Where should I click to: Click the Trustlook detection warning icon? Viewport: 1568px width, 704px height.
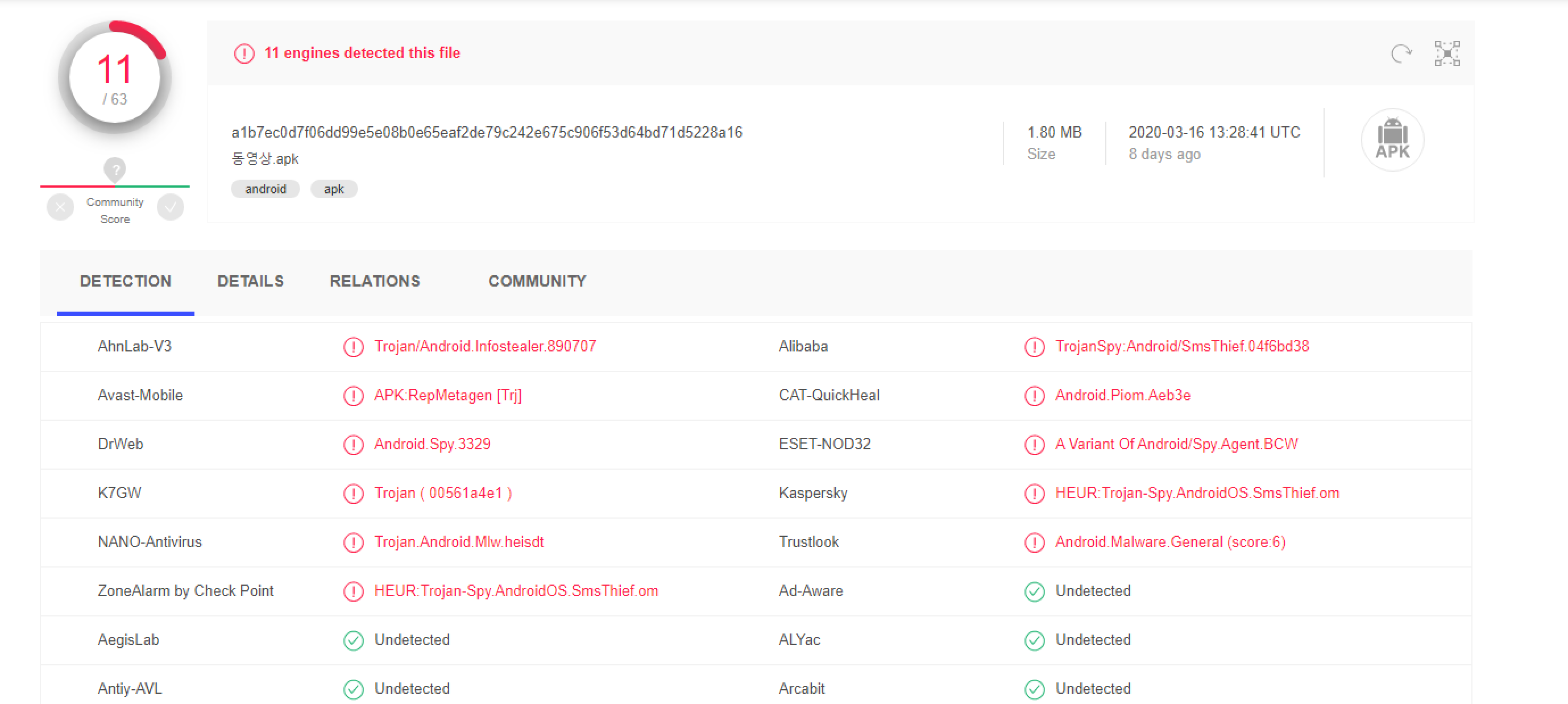click(x=1034, y=542)
